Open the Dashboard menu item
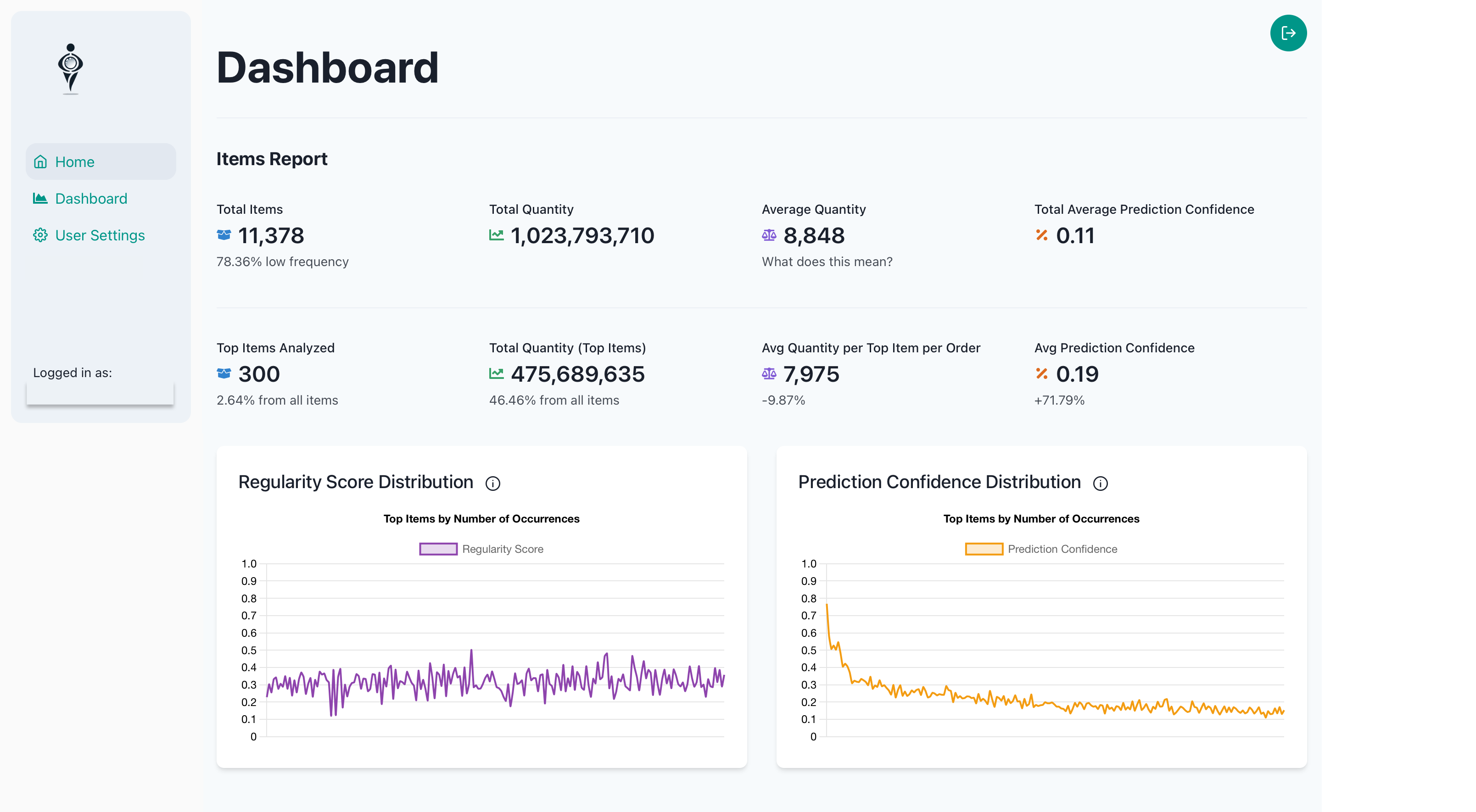Image resolution: width=1476 pixels, height=812 pixels. [x=91, y=199]
